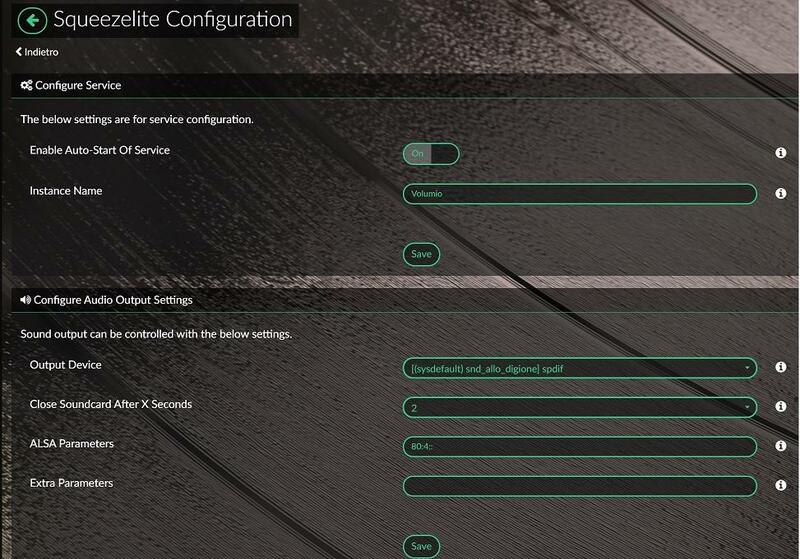
Task: Show info for Enable Auto-Start Of Service
Action: [781, 154]
